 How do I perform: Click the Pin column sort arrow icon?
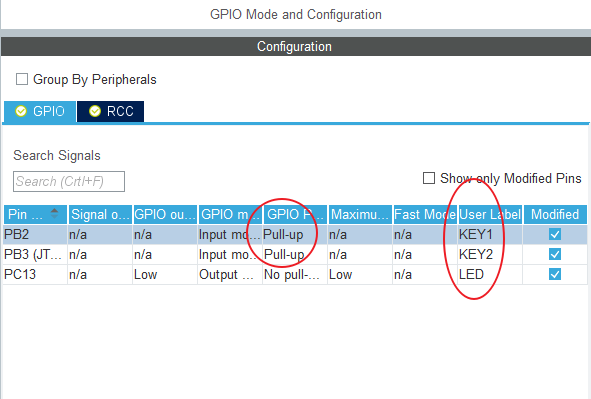[55, 214]
